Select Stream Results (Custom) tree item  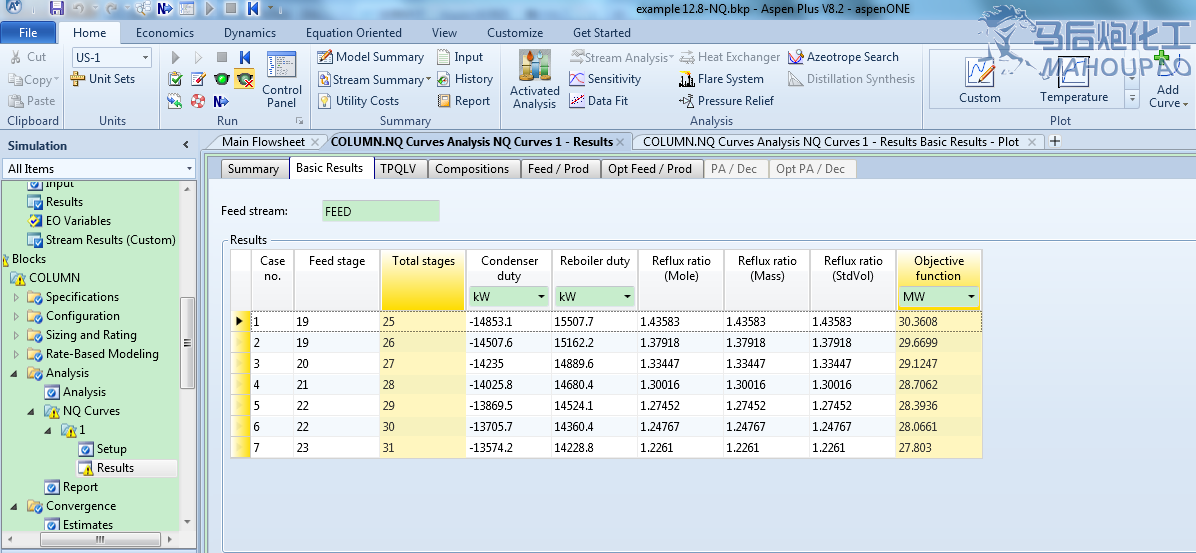(x=111, y=240)
